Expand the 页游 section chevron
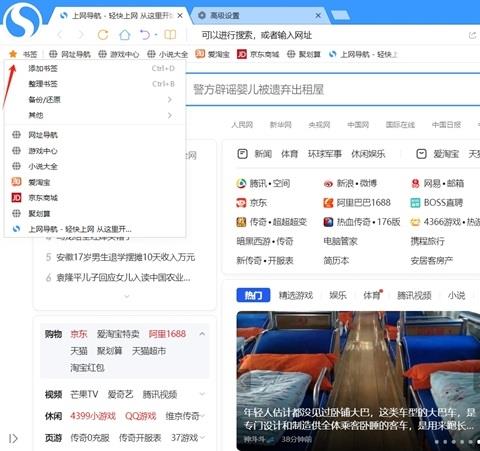The height and width of the screenshot is (451, 480). [202, 437]
